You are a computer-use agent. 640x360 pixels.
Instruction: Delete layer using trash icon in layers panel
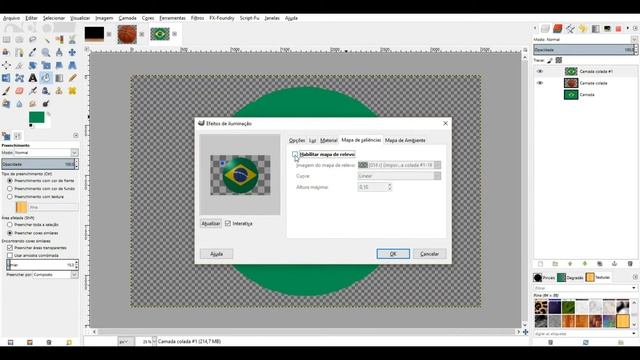(630, 264)
